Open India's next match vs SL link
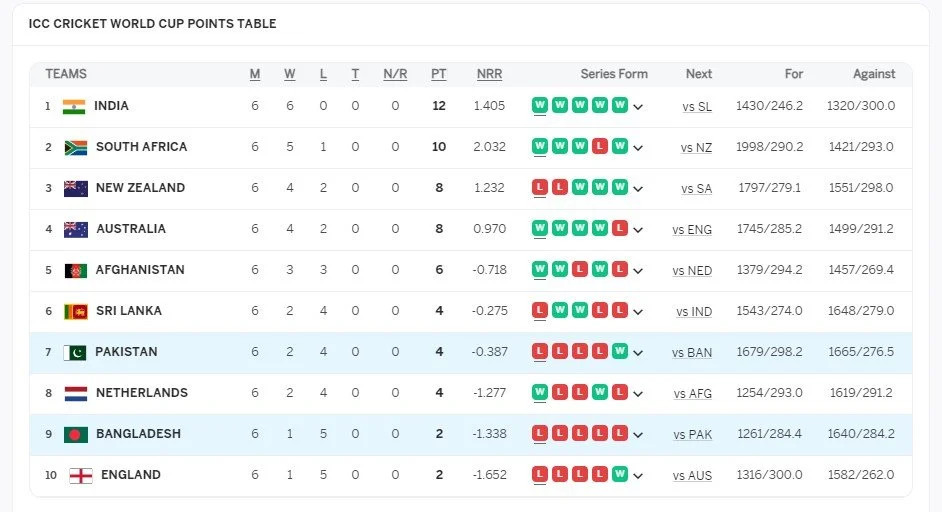This screenshot has height=512, width=942. pyautogui.click(x=697, y=107)
